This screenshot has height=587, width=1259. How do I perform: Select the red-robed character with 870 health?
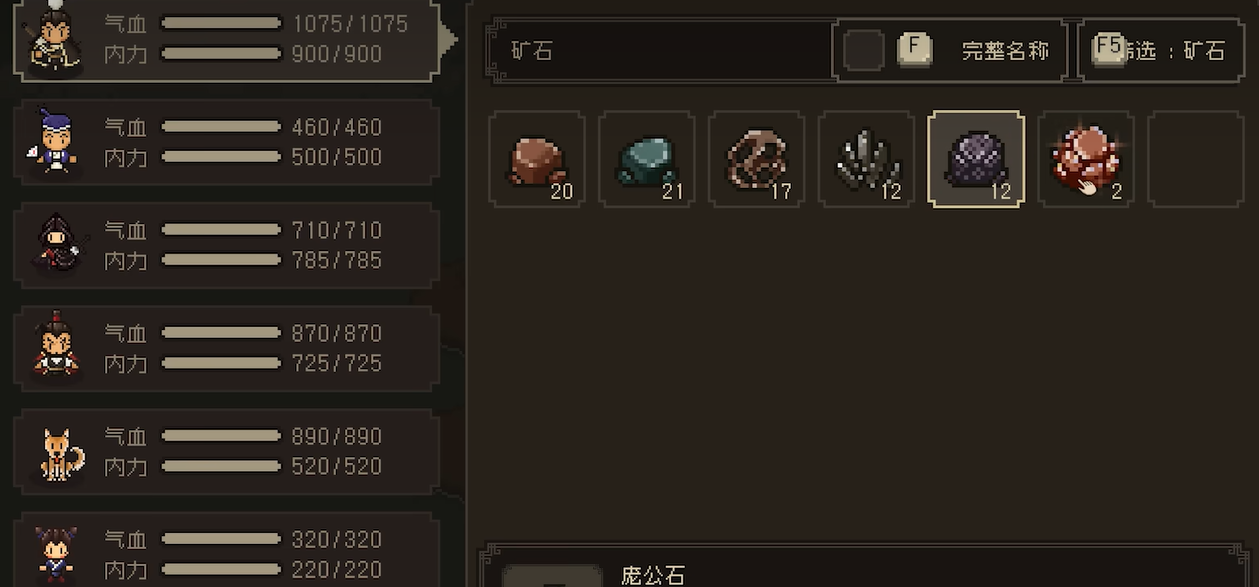point(227,348)
